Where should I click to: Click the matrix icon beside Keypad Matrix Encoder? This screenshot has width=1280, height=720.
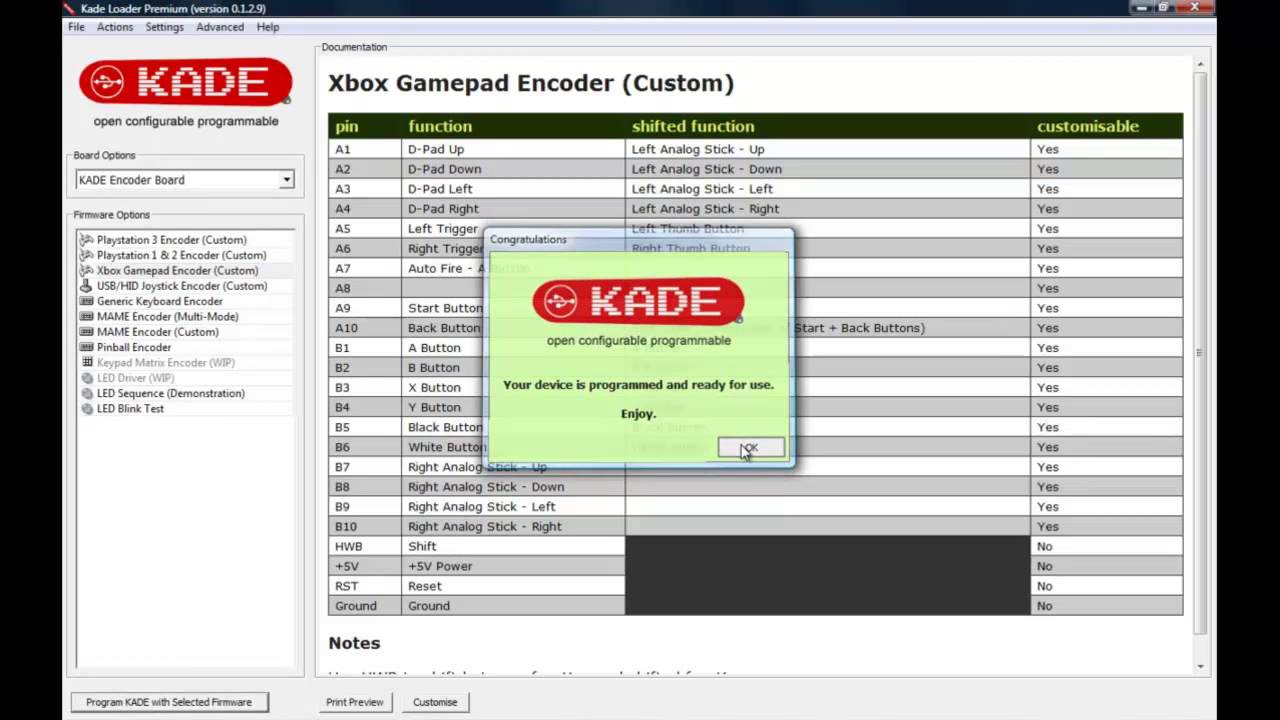[87, 363]
